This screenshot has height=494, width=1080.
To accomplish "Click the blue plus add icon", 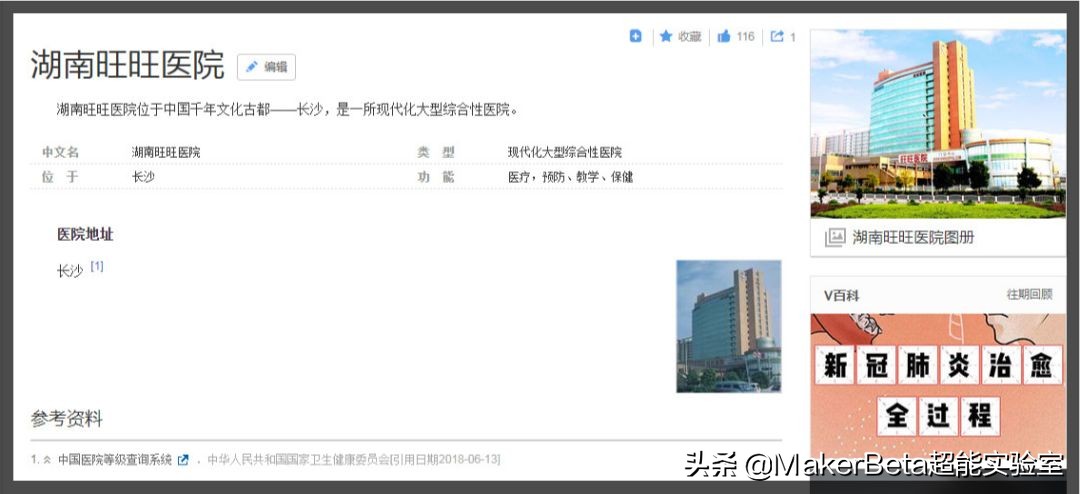I will 636,36.
